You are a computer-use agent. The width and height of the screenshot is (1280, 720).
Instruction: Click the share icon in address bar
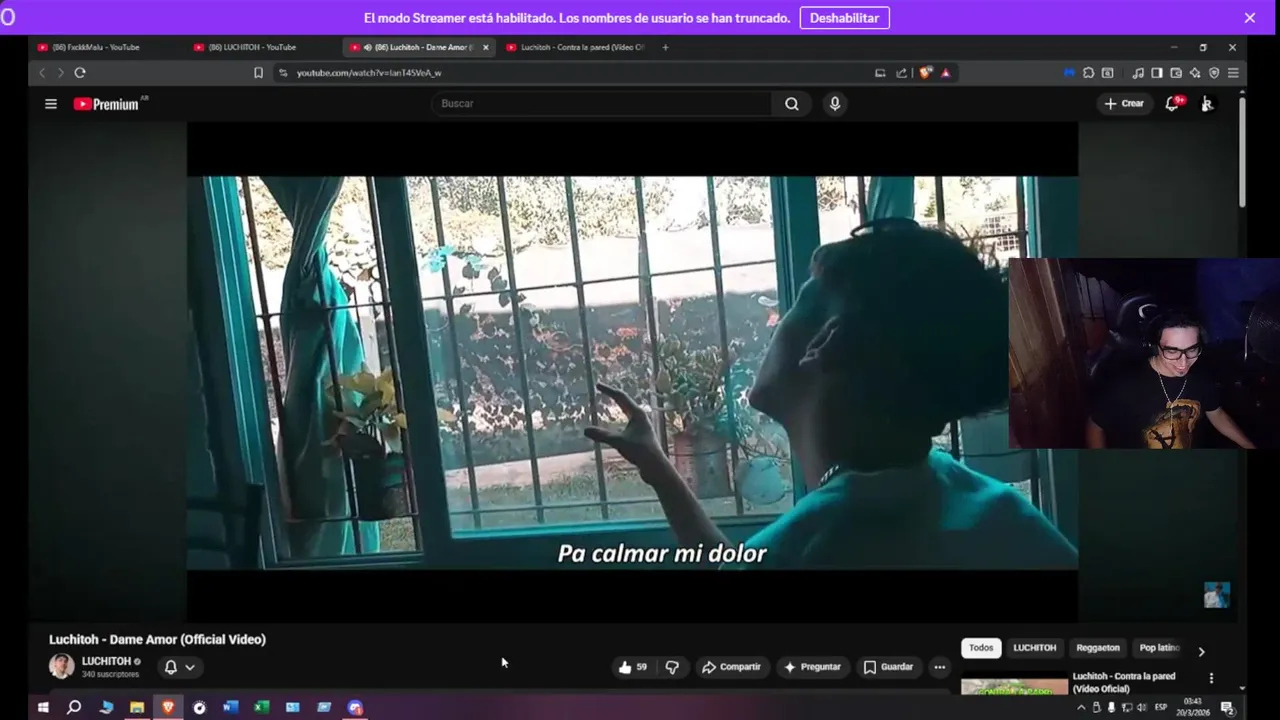click(x=902, y=73)
